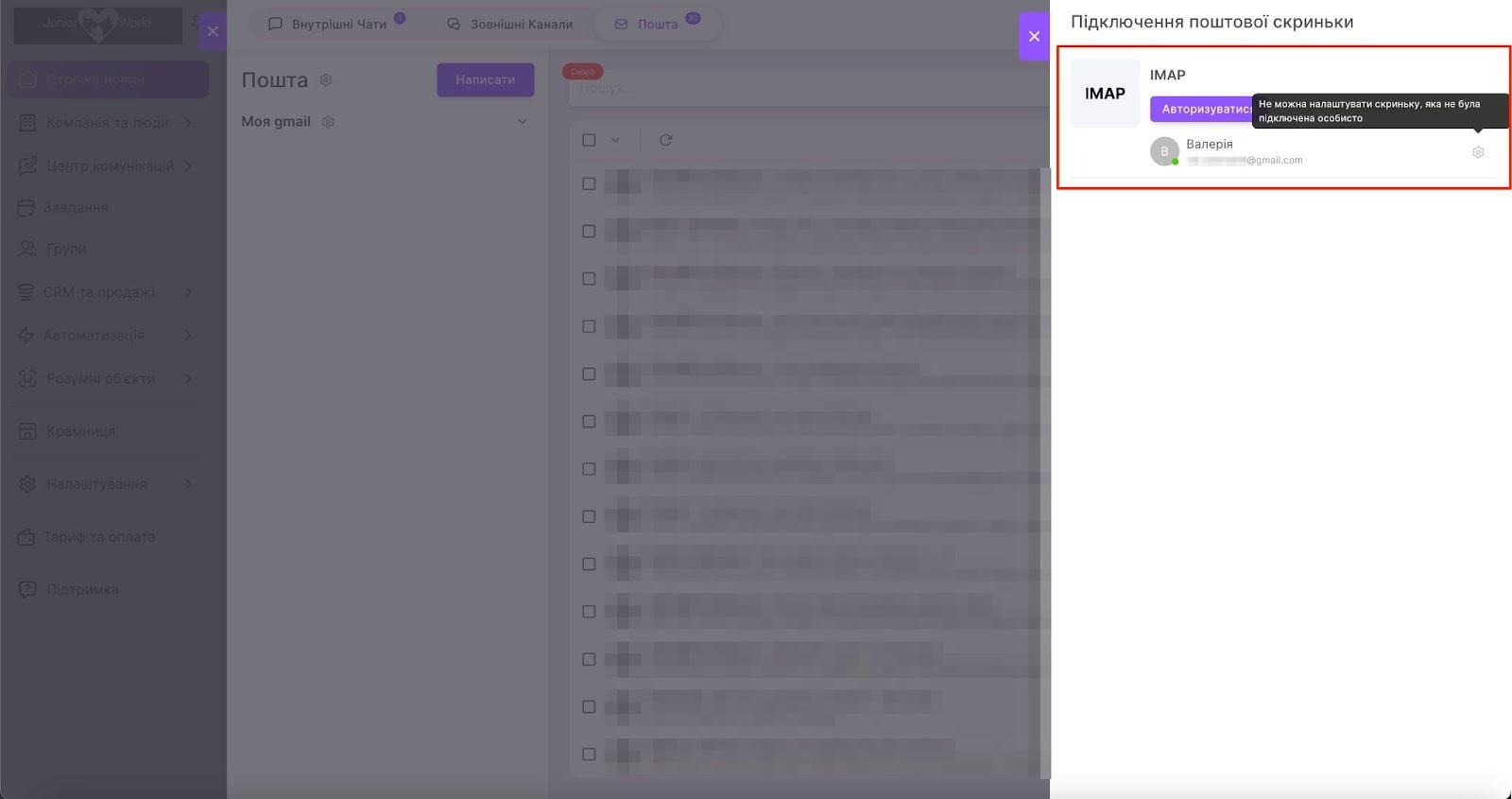Expand Автоматизація chevron
This screenshot has width=1512, height=799.
click(188, 335)
